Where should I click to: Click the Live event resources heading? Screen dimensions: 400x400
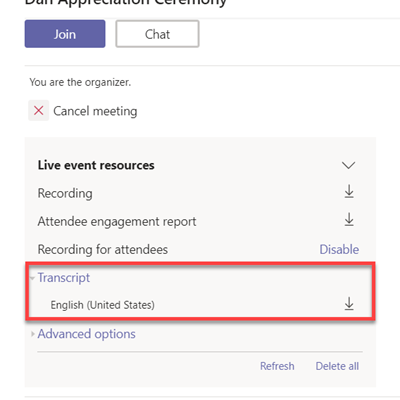click(96, 165)
